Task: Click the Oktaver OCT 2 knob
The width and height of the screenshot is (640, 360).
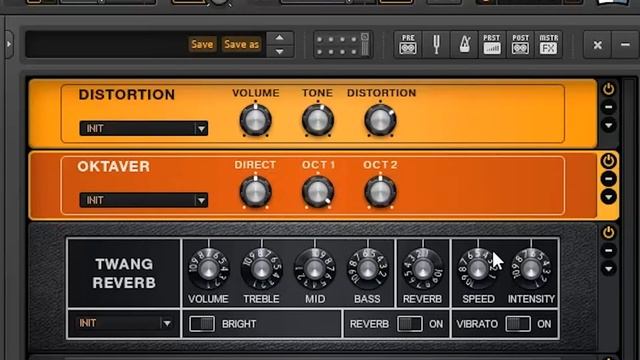Action: (380, 192)
